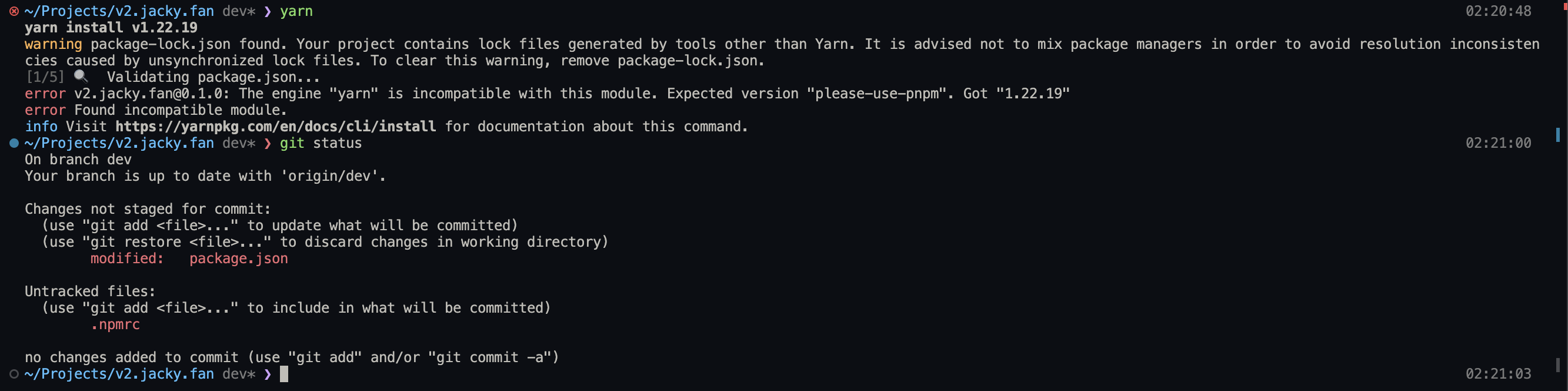
Task: Click the red prompt chevron before git status
Action: 267,143
